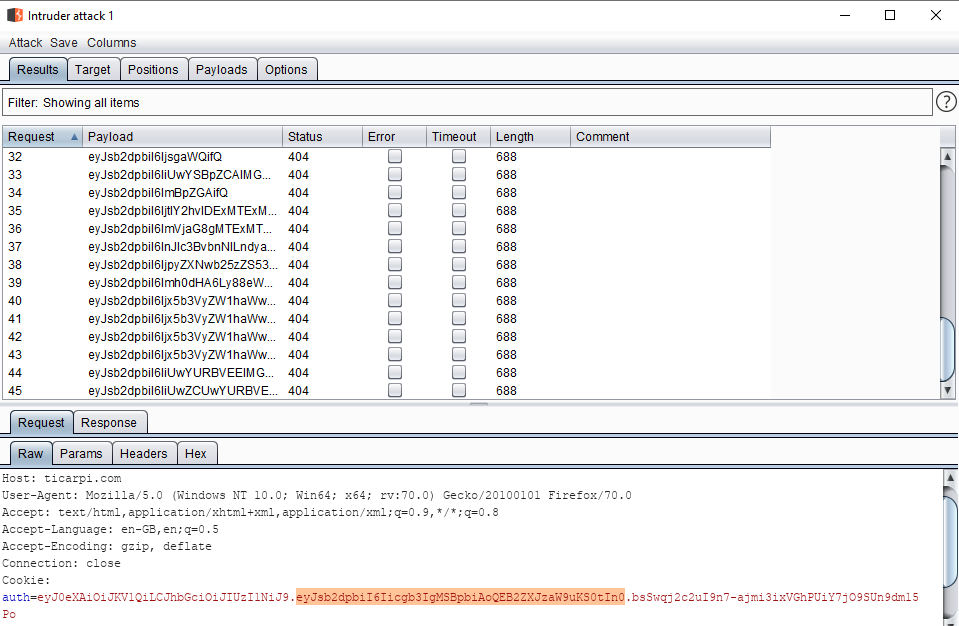959x626 pixels.
Task: Tick the Error checkbox for request 32
Action: click(x=395, y=157)
